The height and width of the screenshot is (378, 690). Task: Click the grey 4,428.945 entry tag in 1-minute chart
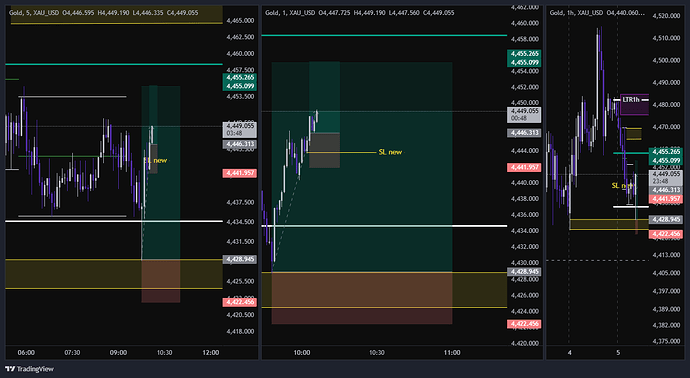[x=524, y=272]
